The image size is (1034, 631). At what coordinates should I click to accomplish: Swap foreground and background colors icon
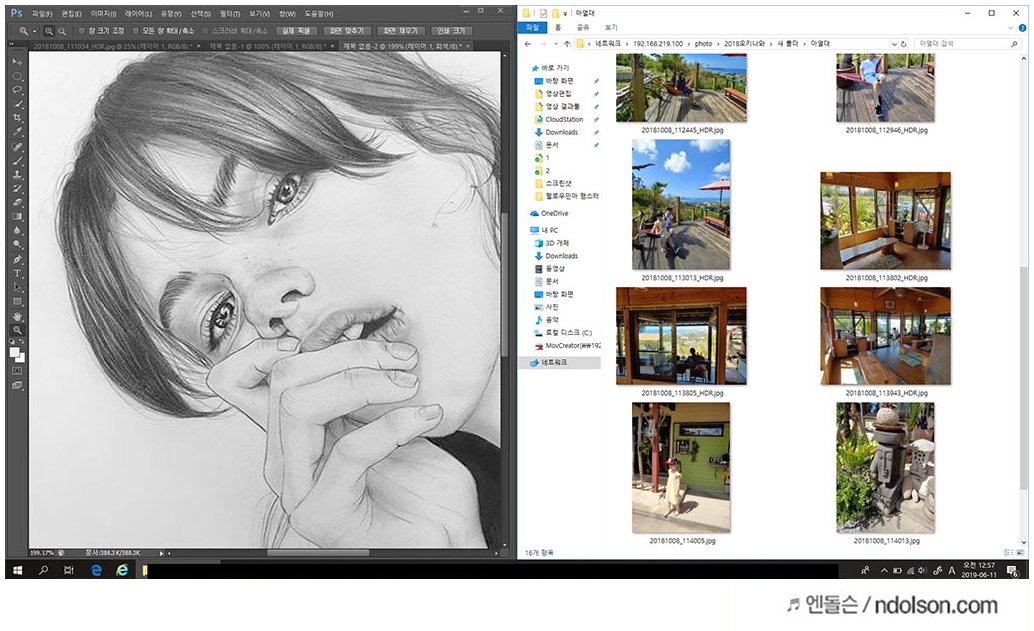(22, 342)
